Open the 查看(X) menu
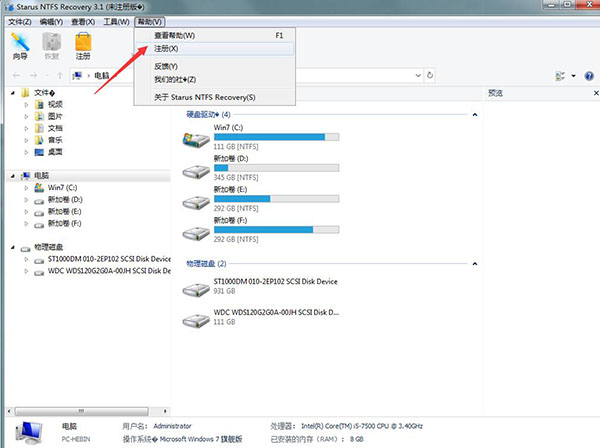The width and height of the screenshot is (600, 448). click(x=83, y=22)
